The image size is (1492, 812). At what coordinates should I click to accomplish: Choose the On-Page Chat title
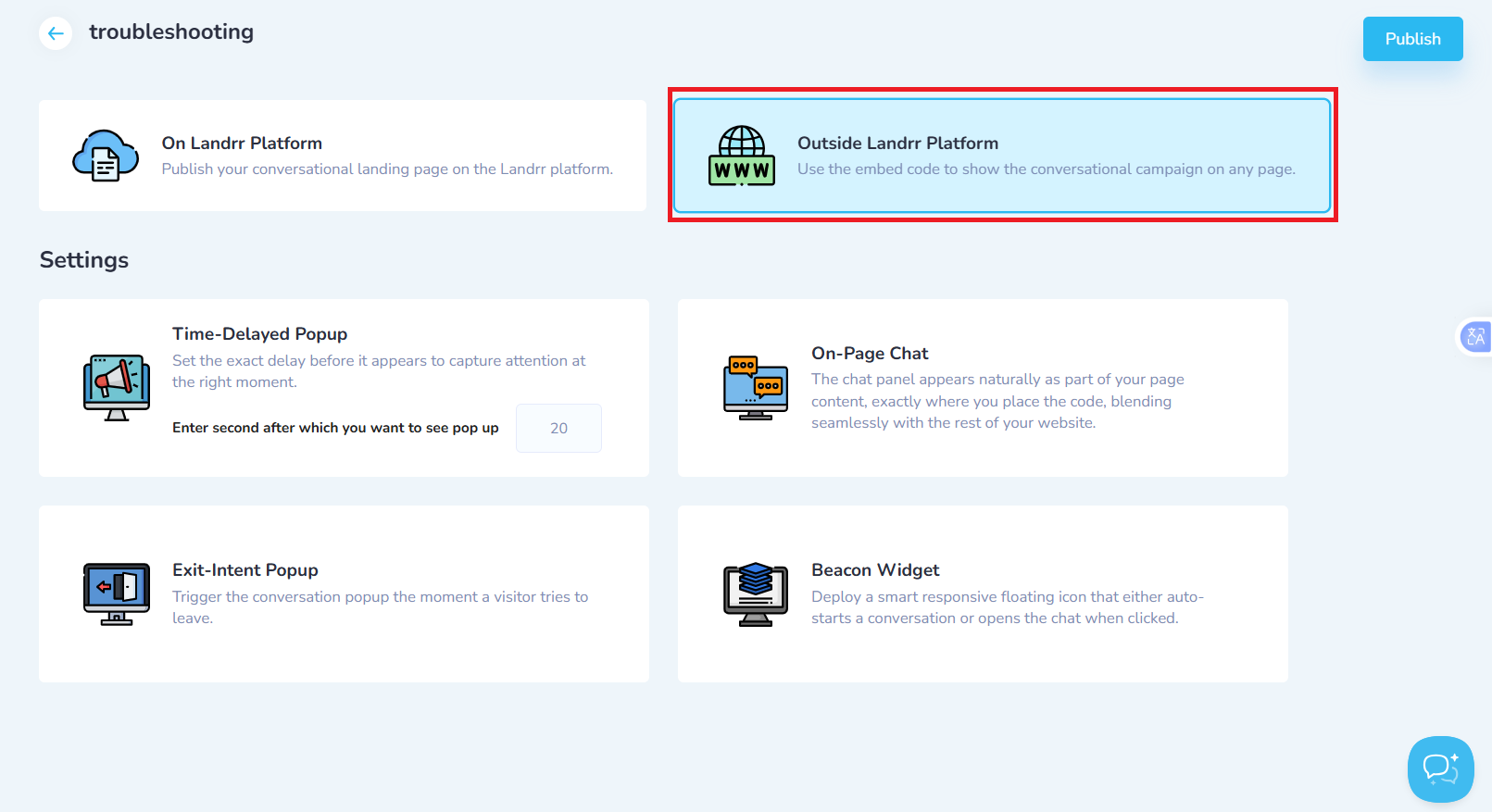tap(870, 353)
